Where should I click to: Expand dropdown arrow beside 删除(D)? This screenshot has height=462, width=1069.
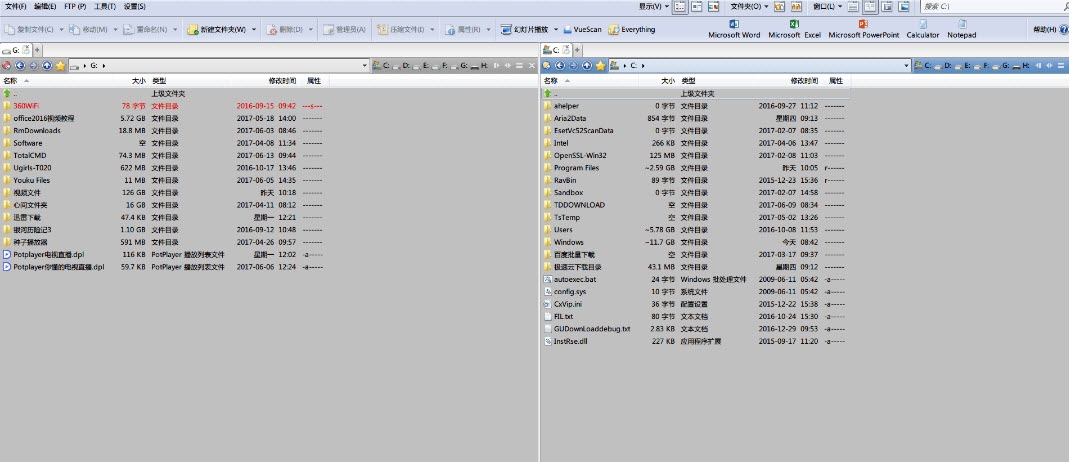311,30
